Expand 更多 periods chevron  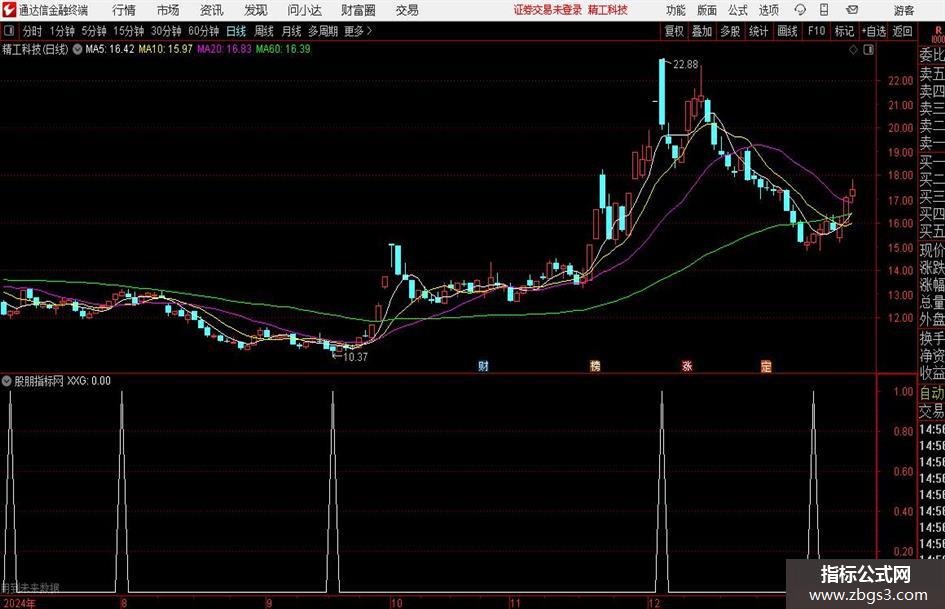click(369, 31)
